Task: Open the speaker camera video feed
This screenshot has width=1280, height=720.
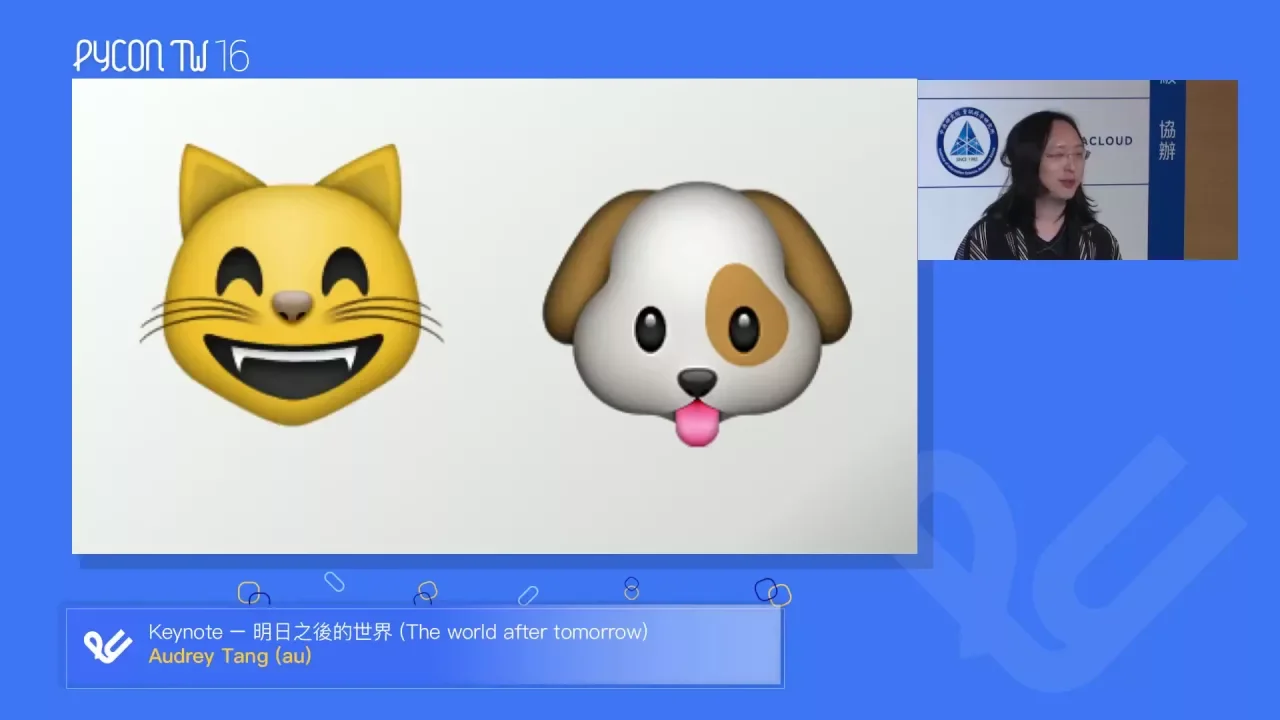Action: point(1077,170)
